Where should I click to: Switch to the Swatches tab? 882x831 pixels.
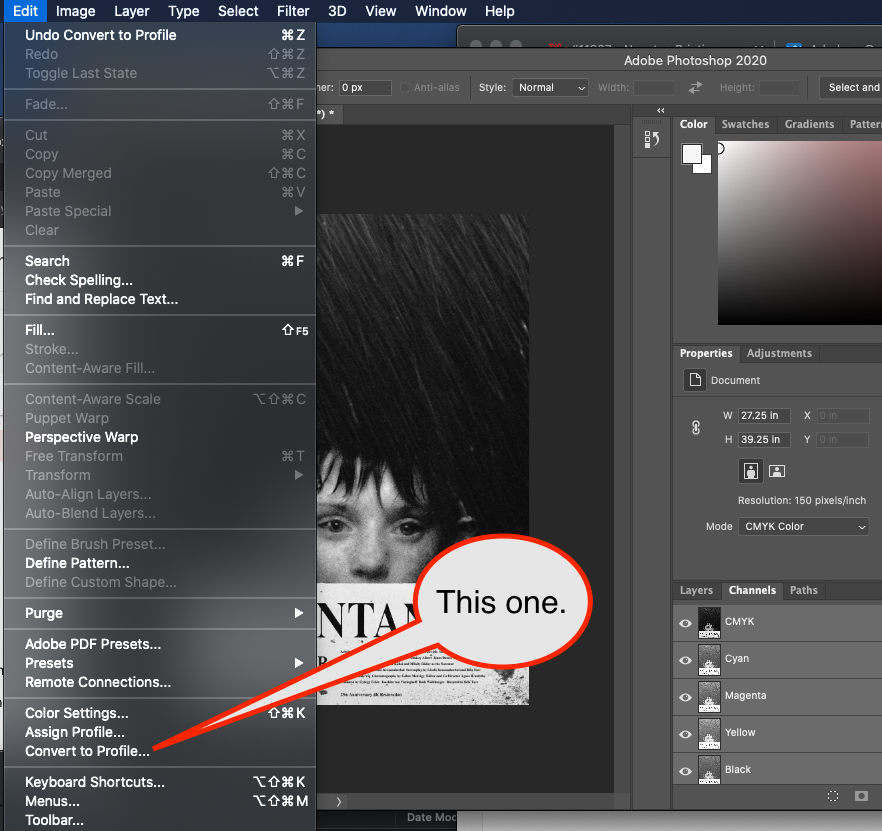(745, 124)
